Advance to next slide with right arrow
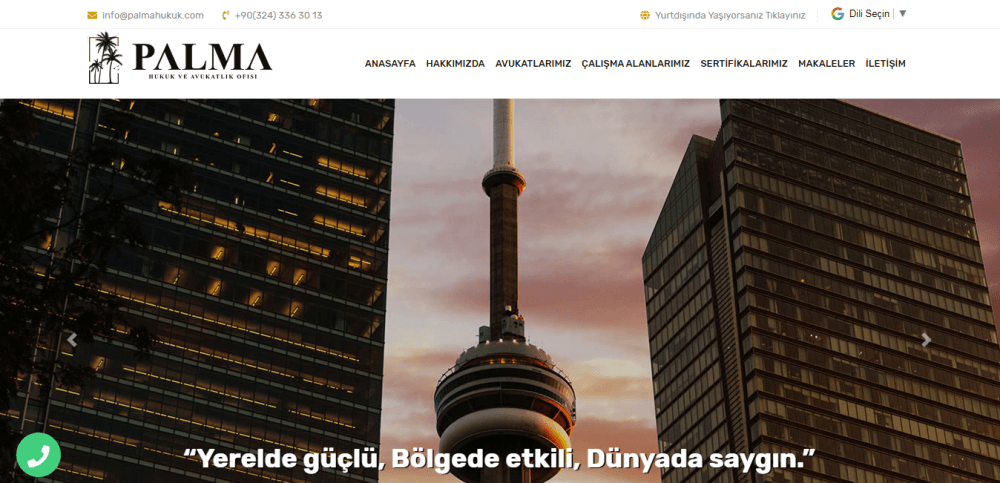 coord(926,340)
